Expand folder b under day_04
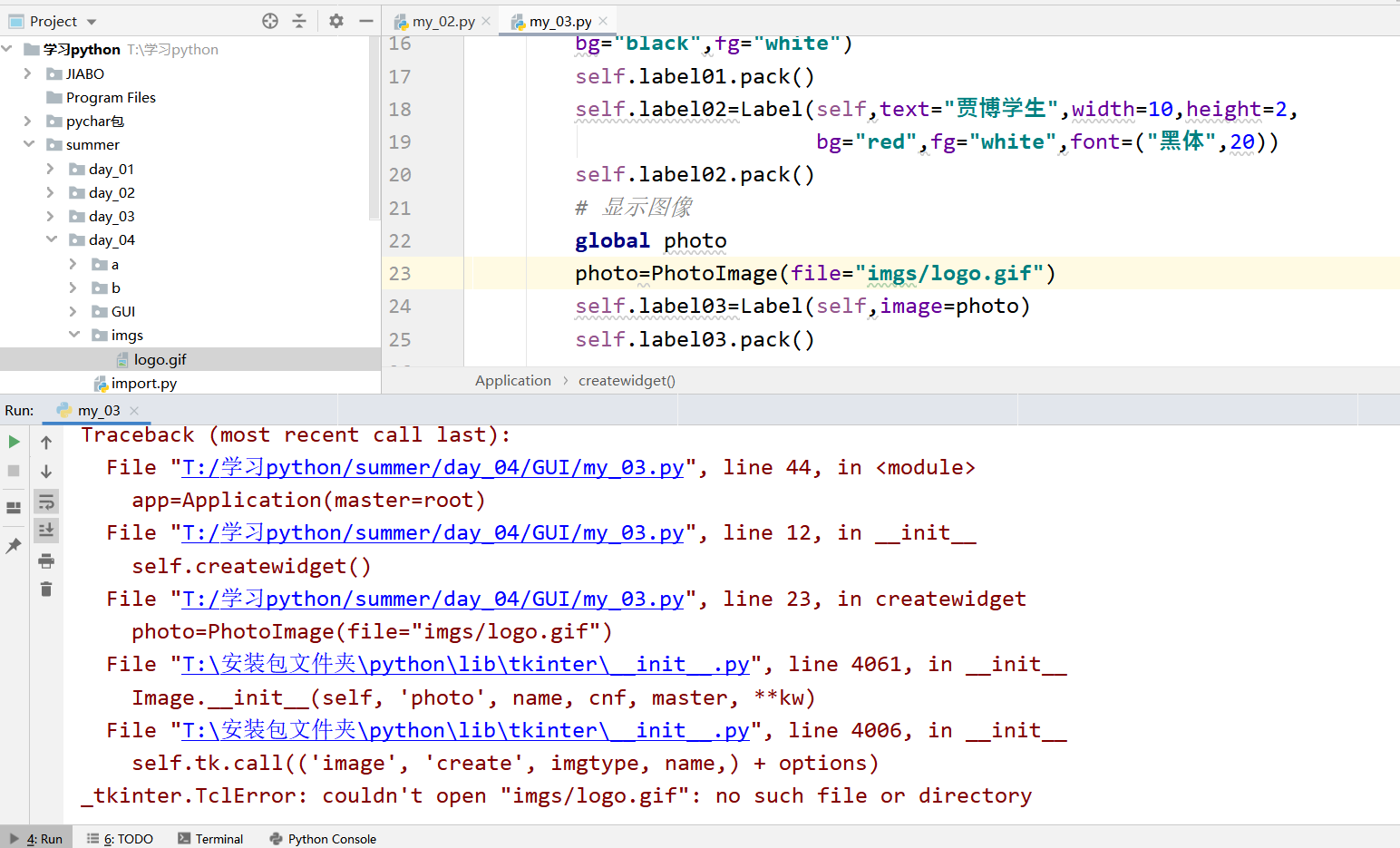The width and height of the screenshot is (1400, 848). point(73,288)
